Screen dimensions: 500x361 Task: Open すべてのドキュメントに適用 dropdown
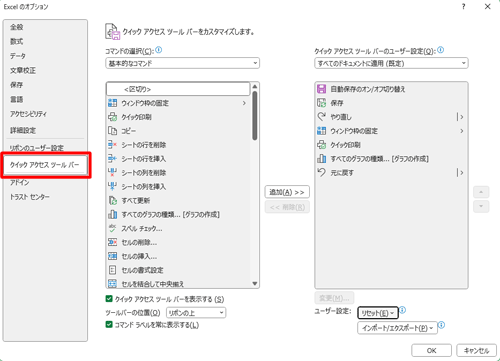(x=391, y=63)
